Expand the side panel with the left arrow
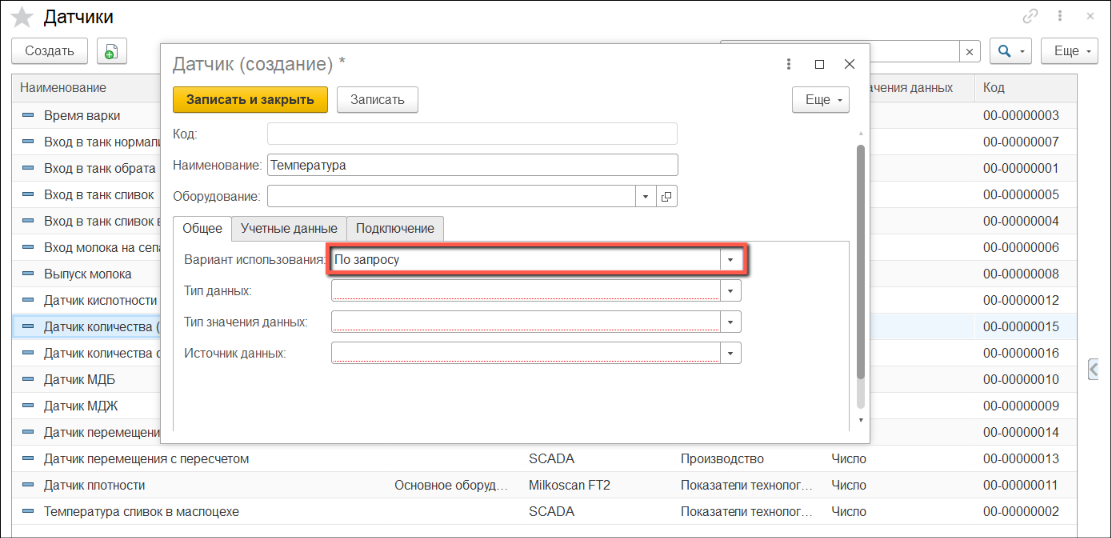The width and height of the screenshot is (1111, 538). pyautogui.click(x=1094, y=370)
